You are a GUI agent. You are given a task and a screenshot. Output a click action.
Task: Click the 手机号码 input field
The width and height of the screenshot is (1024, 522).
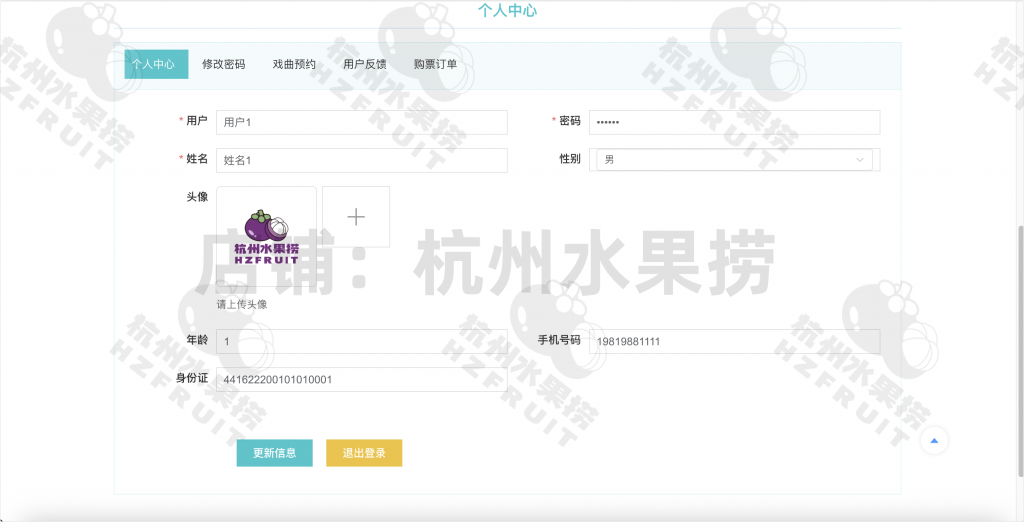pyautogui.click(x=735, y=341)
